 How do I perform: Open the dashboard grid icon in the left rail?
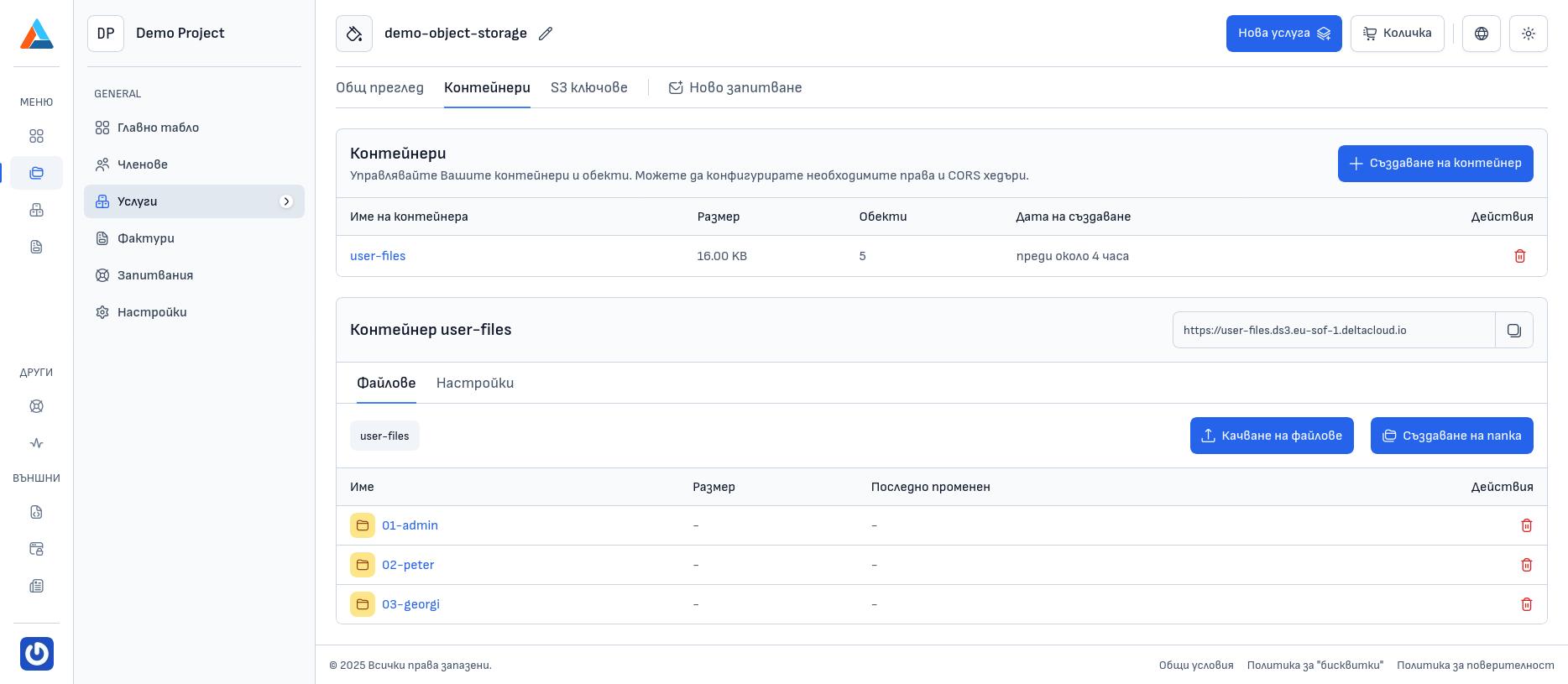point(36,136)
